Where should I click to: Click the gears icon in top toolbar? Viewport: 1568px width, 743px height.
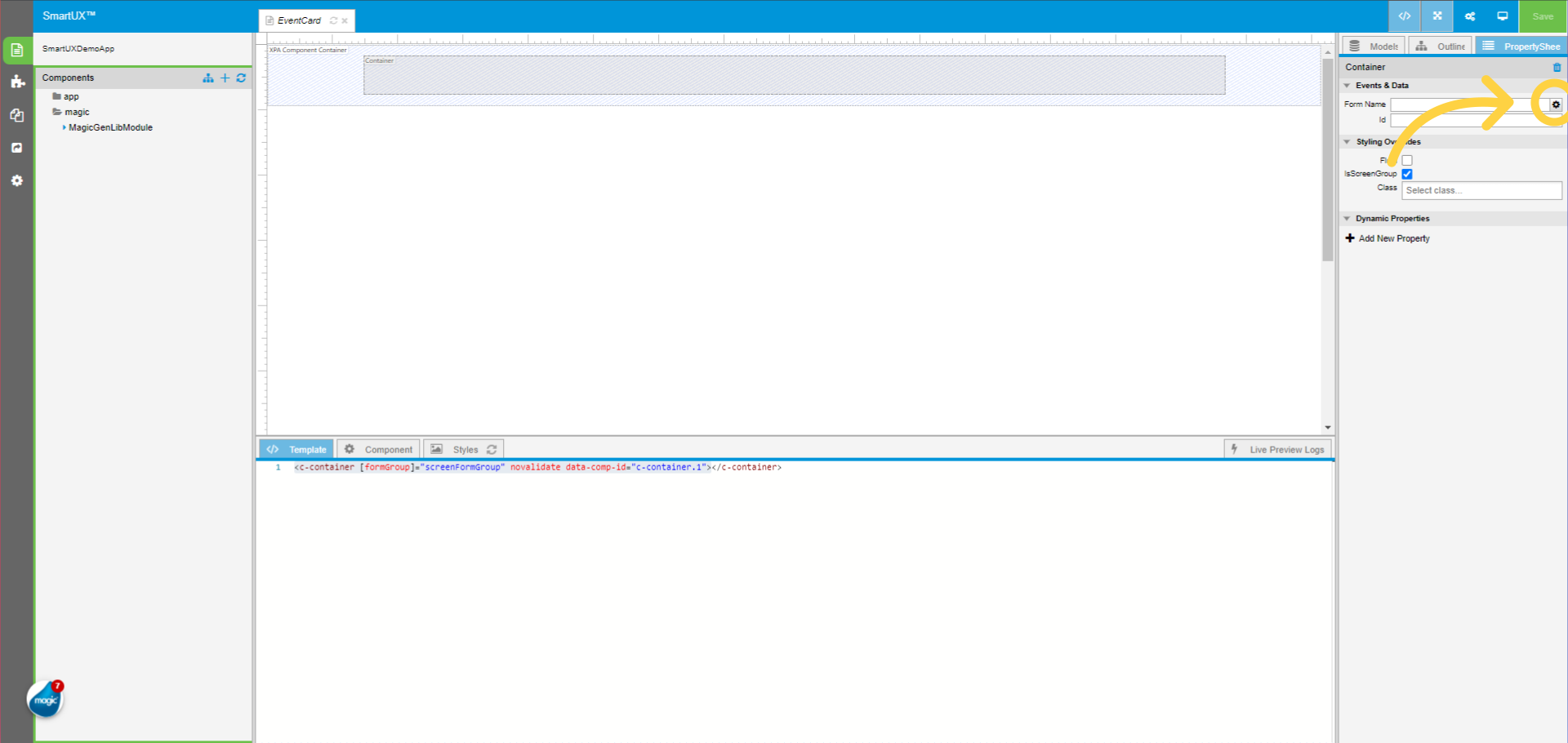pos(1470,16)
